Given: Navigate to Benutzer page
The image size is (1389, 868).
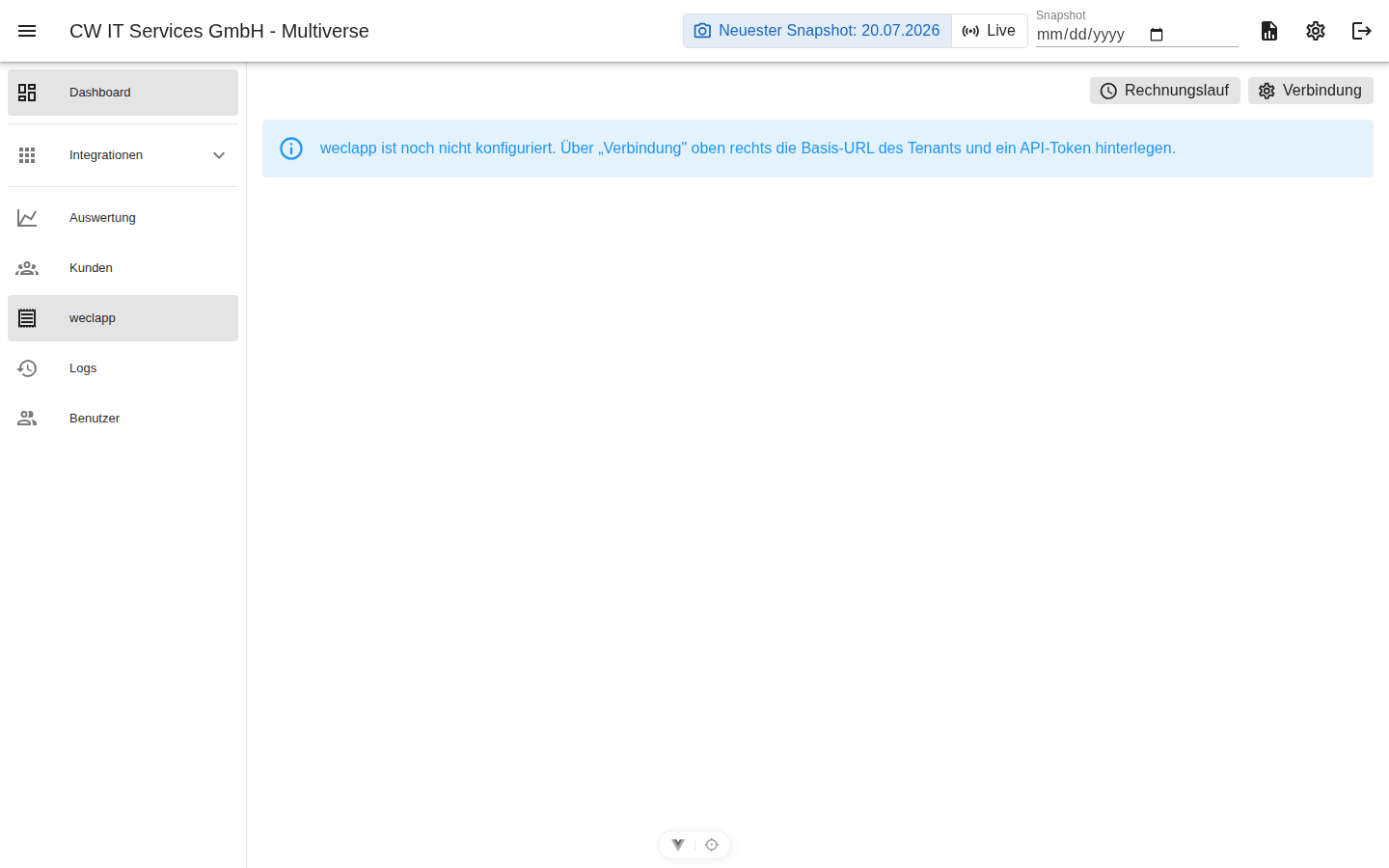Looking at the screenshot, I should (123, 419).
